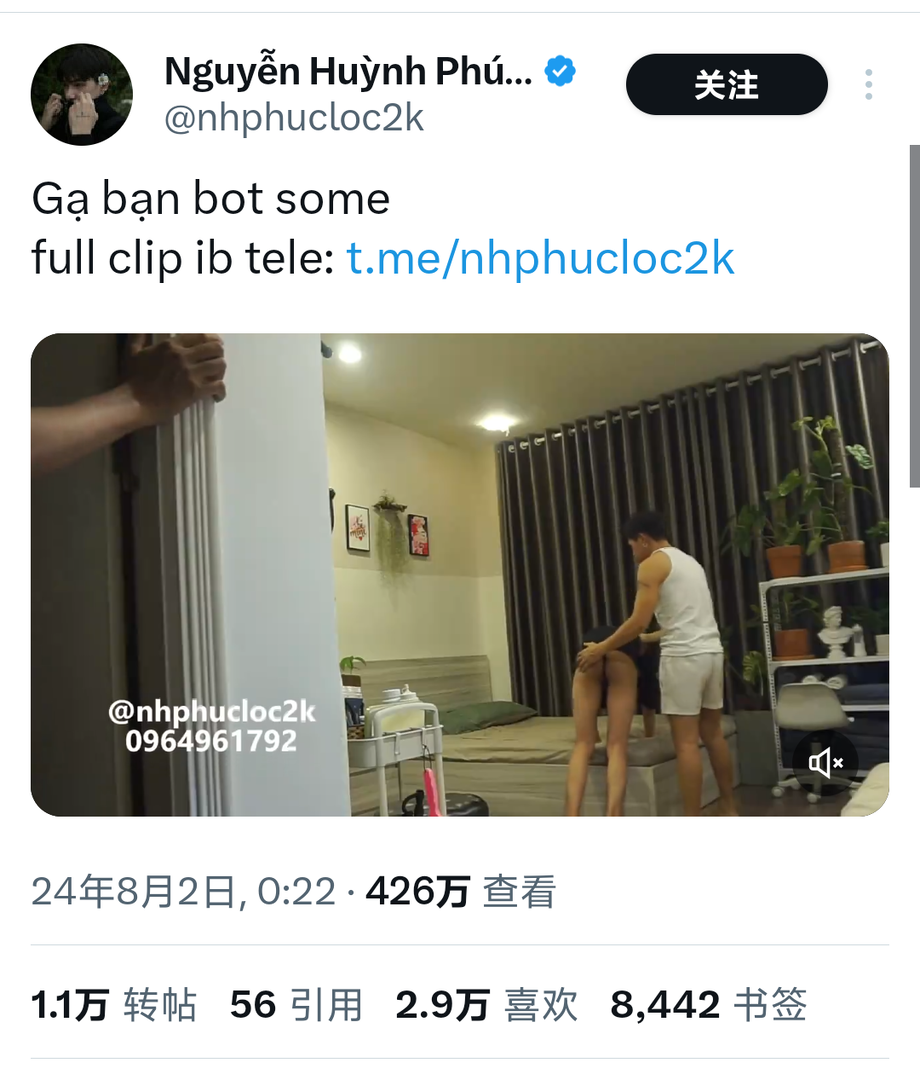Click the @nhphucloc2k watermark on the video

click(x=211, y=712)
